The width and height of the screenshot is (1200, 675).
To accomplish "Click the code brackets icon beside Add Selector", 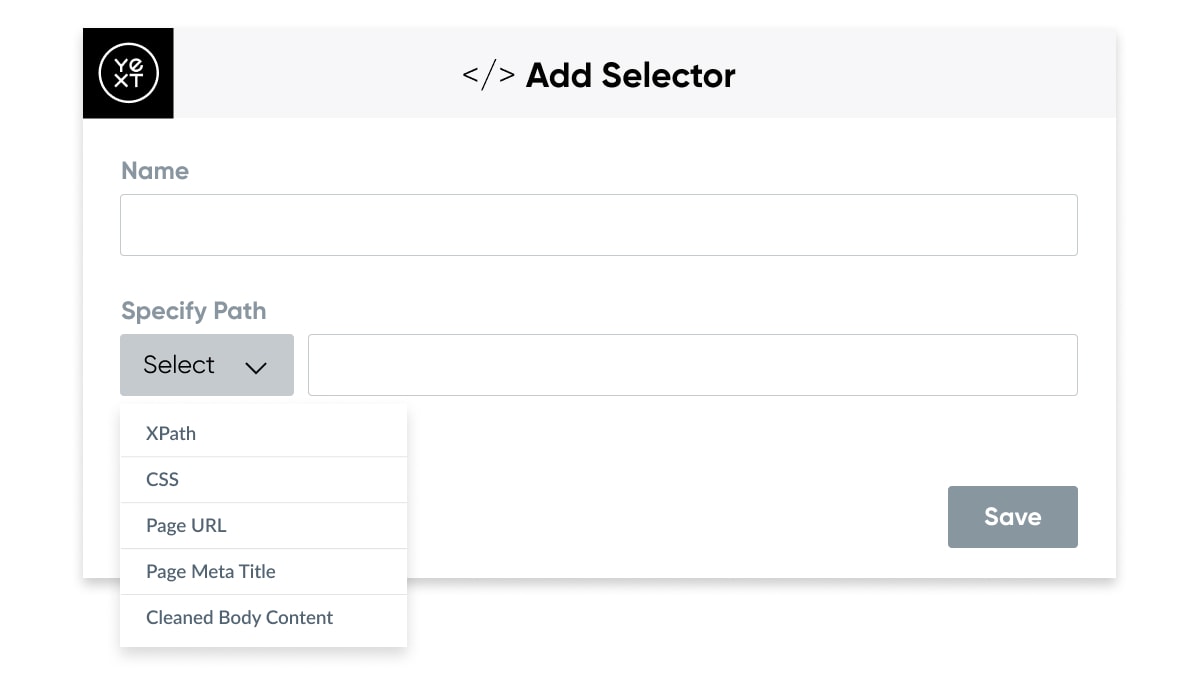I will (x=489, y=75).
